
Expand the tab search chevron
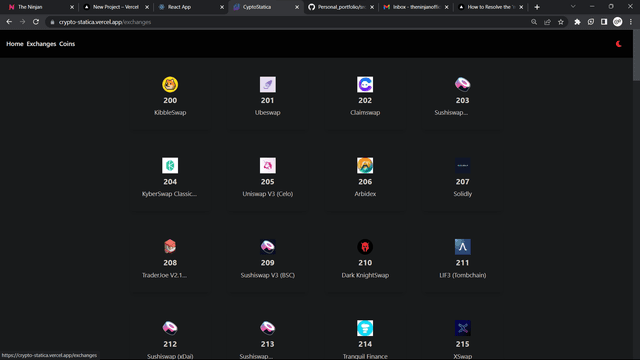573,7
